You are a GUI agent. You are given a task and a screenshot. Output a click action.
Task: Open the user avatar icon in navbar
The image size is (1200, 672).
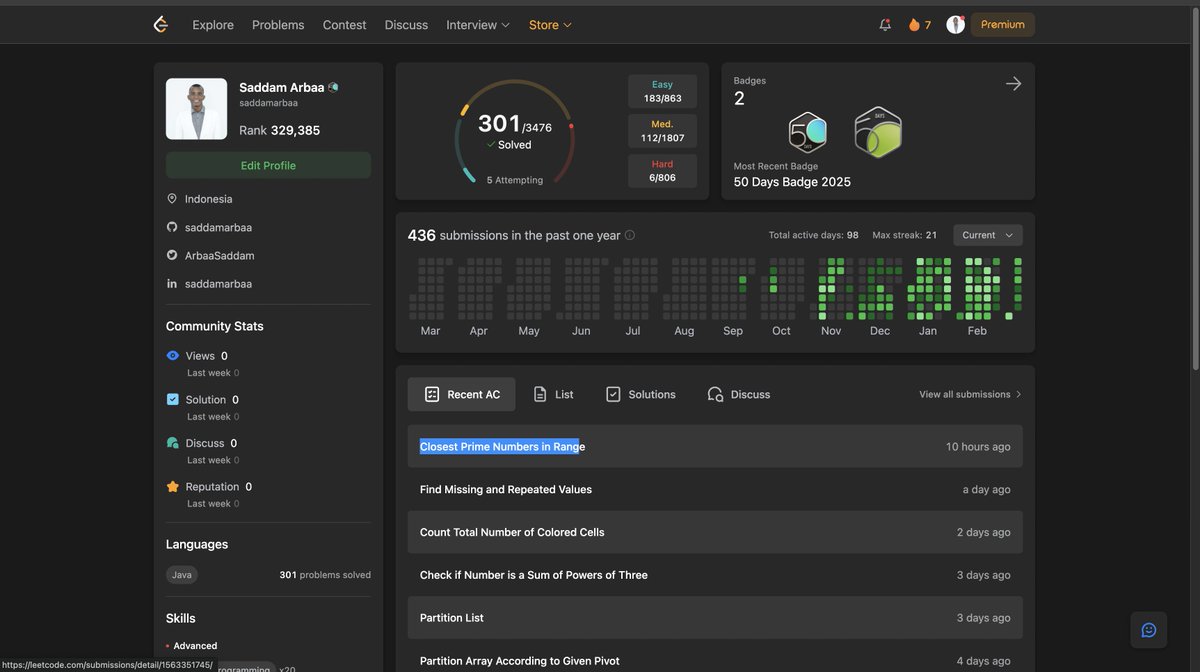point(956,25)
